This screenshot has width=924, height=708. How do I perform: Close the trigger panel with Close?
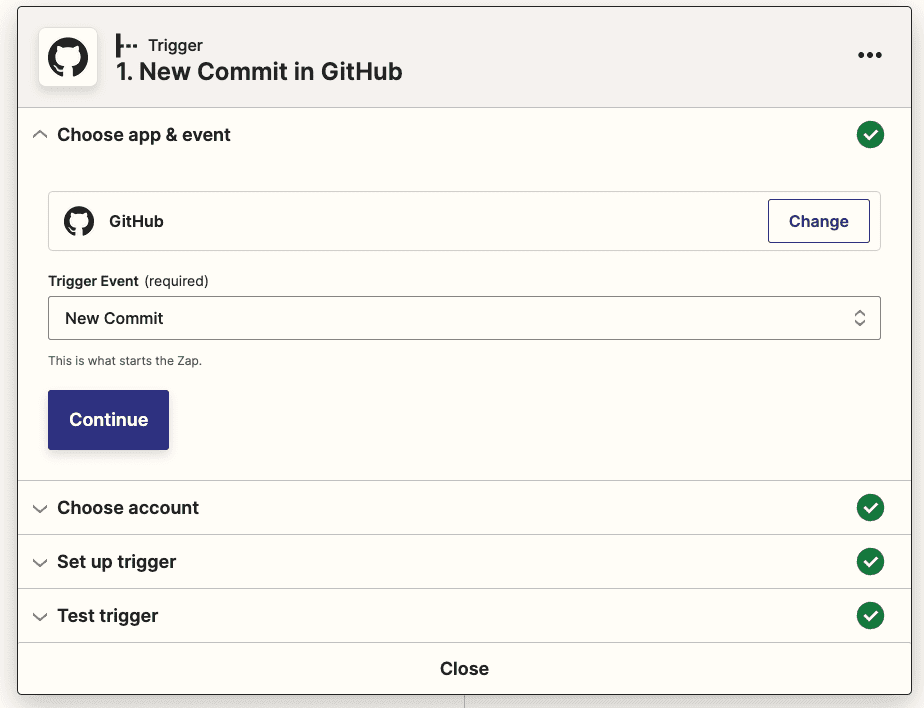point(464,669)
